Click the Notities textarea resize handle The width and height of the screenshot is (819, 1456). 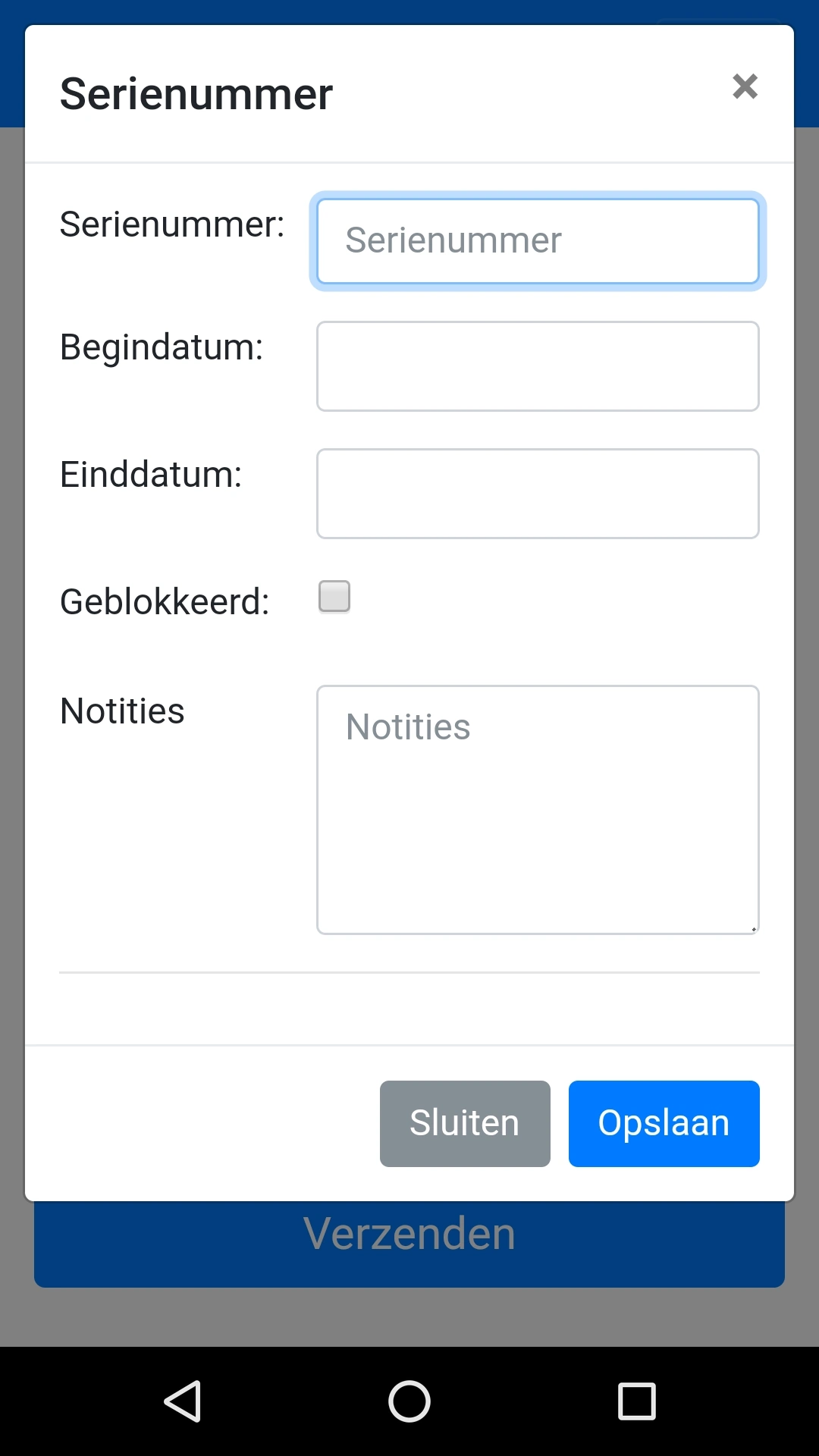(754, 928)
